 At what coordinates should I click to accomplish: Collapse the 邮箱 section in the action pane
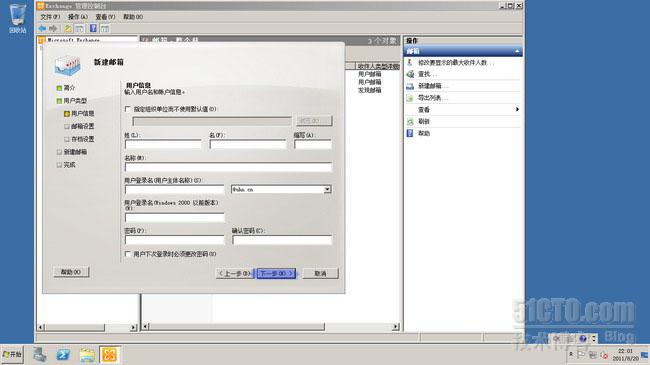tap(517, 51)
